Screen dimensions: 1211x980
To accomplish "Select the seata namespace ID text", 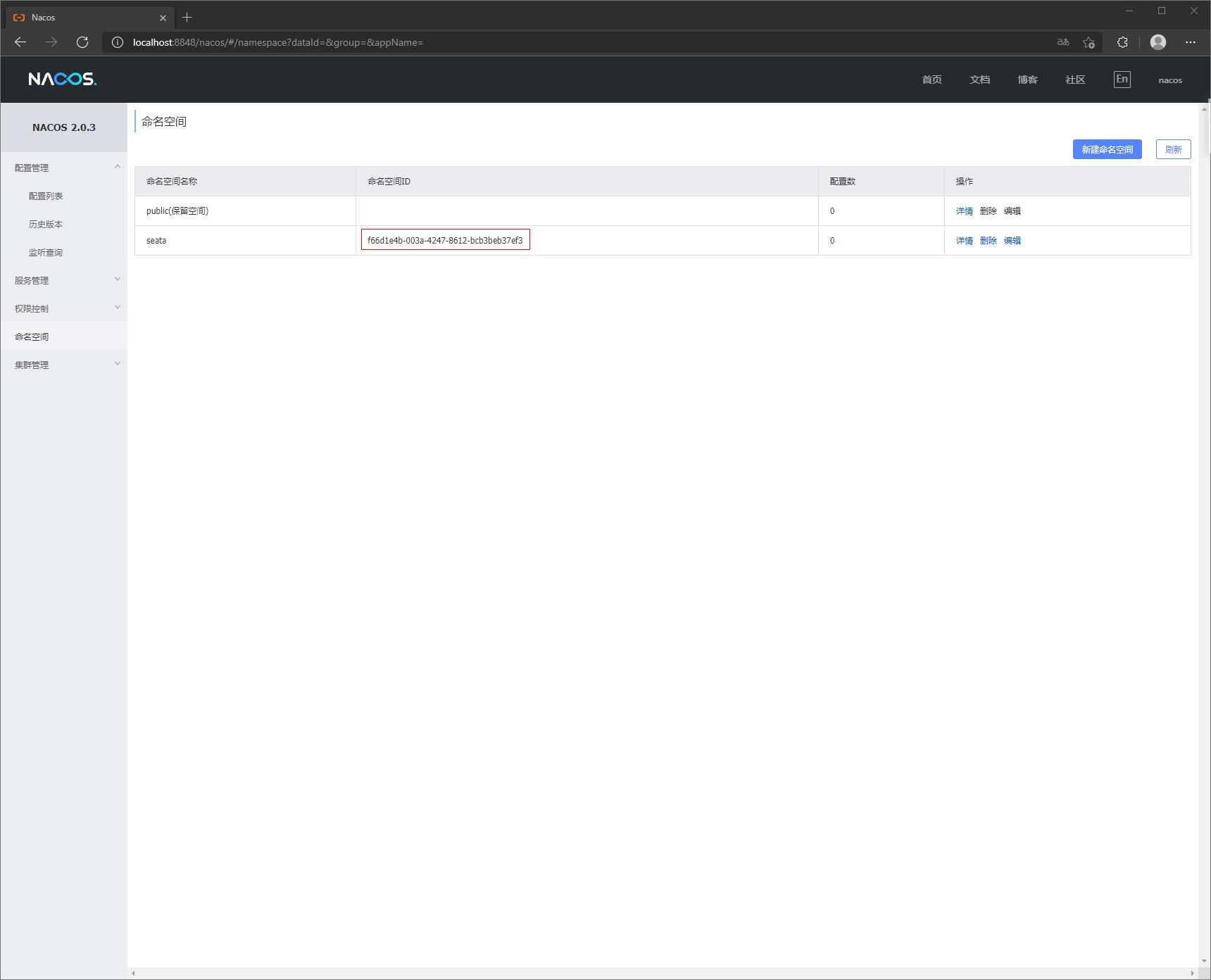I will coord(445,241).
